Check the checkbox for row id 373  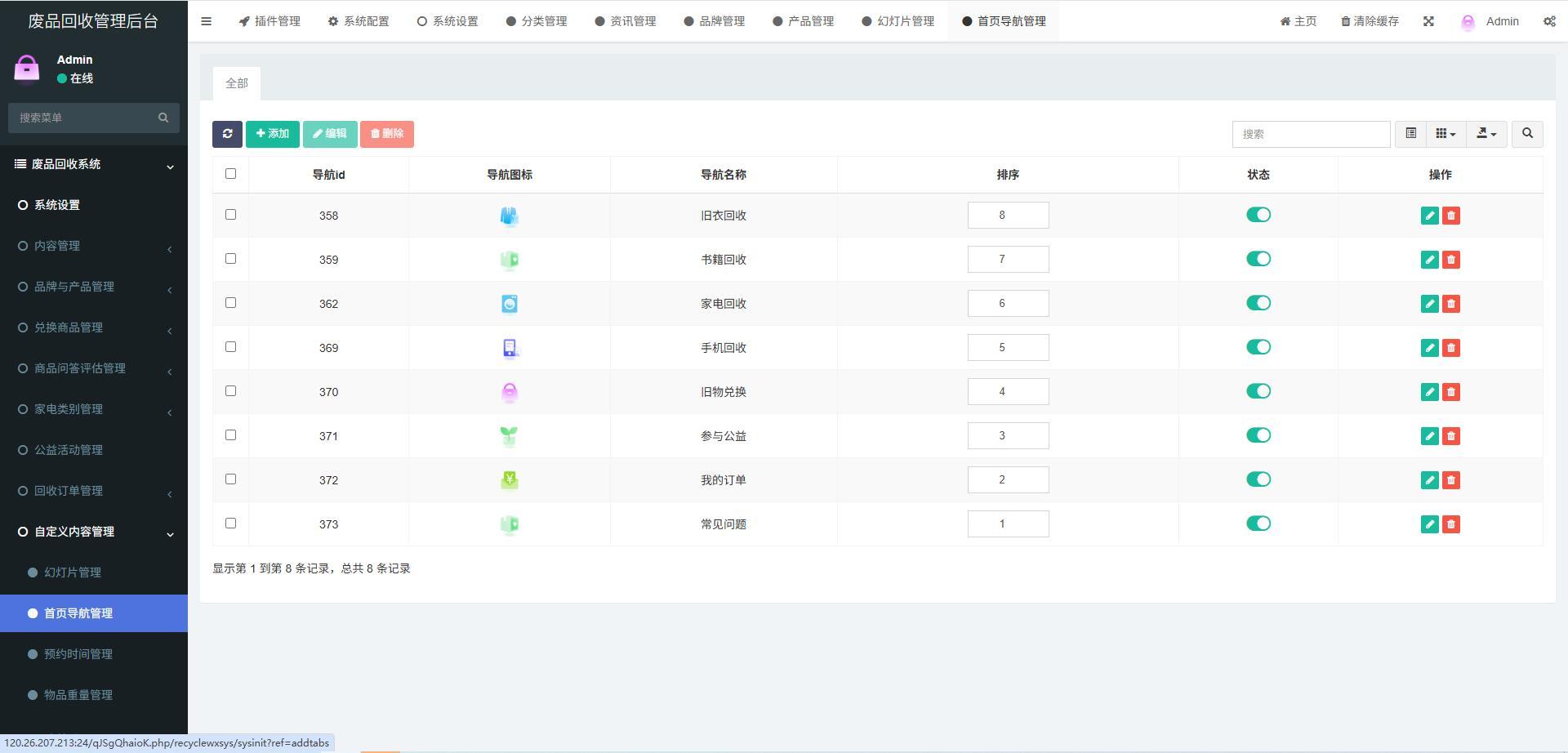click(x=230, y=523)
